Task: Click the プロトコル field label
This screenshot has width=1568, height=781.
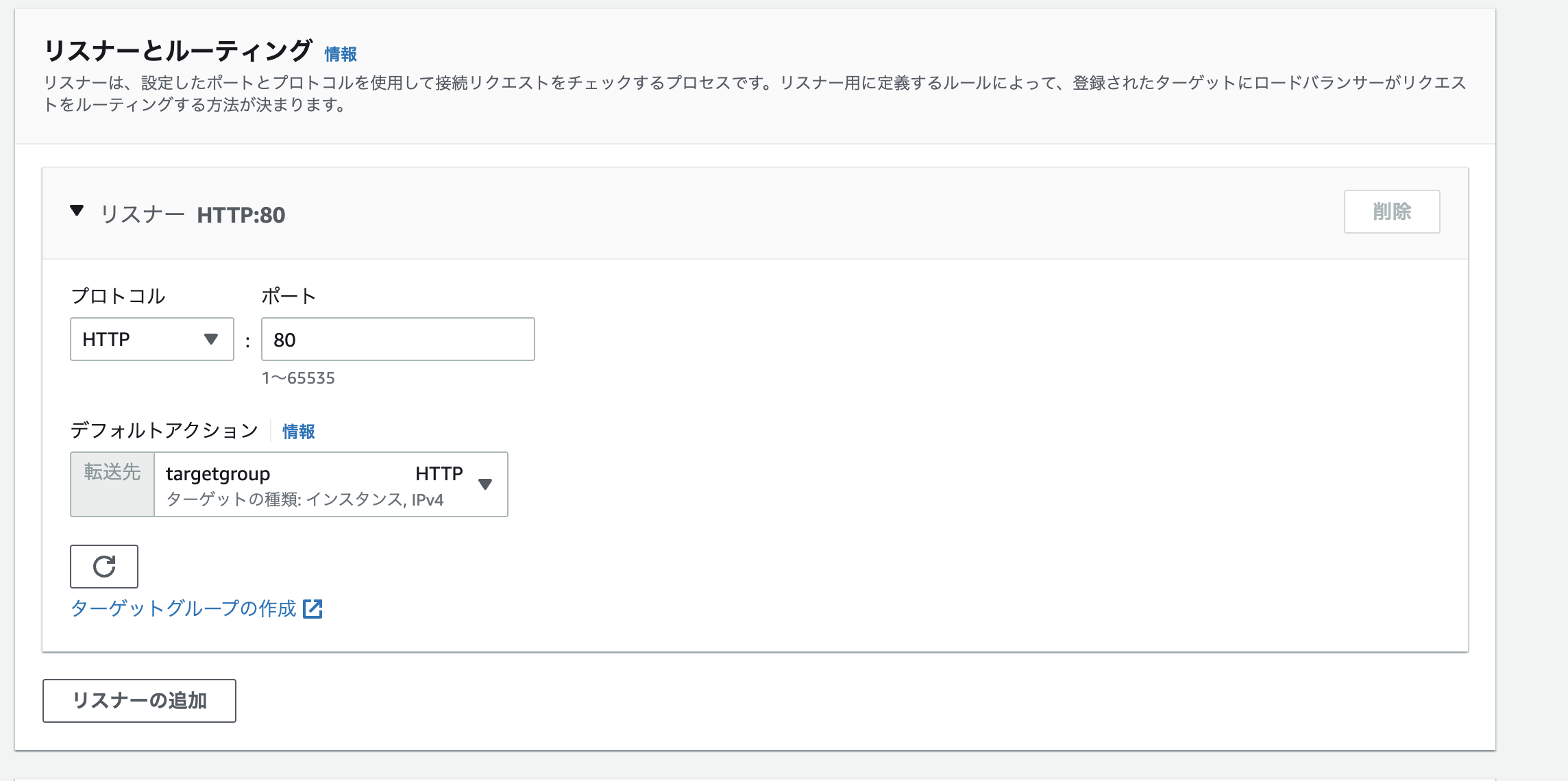Action: pos(118,296)
